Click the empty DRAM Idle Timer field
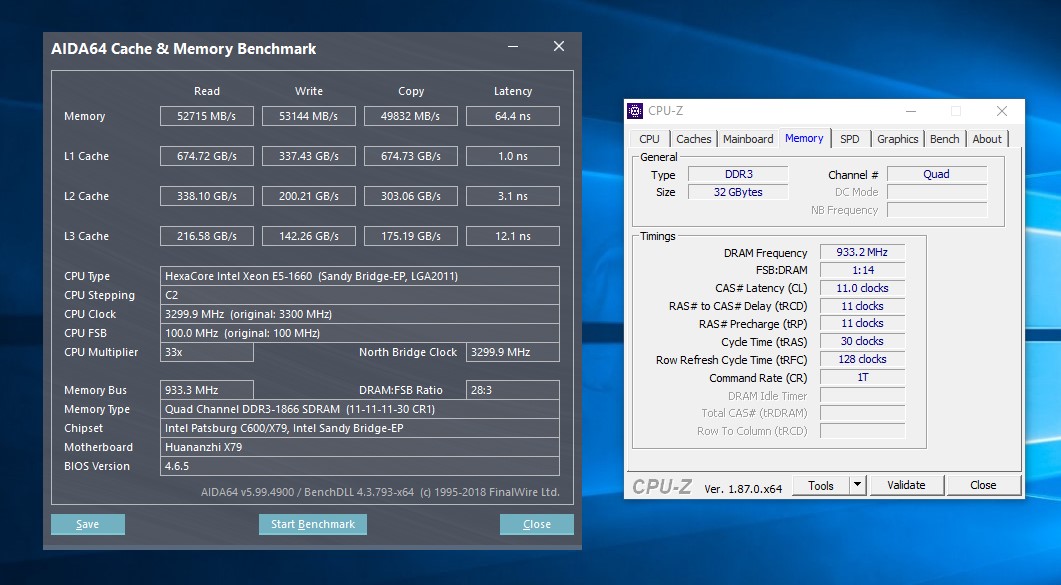Viewport: 1061px width, 585px height. click(x=862, y=395)
